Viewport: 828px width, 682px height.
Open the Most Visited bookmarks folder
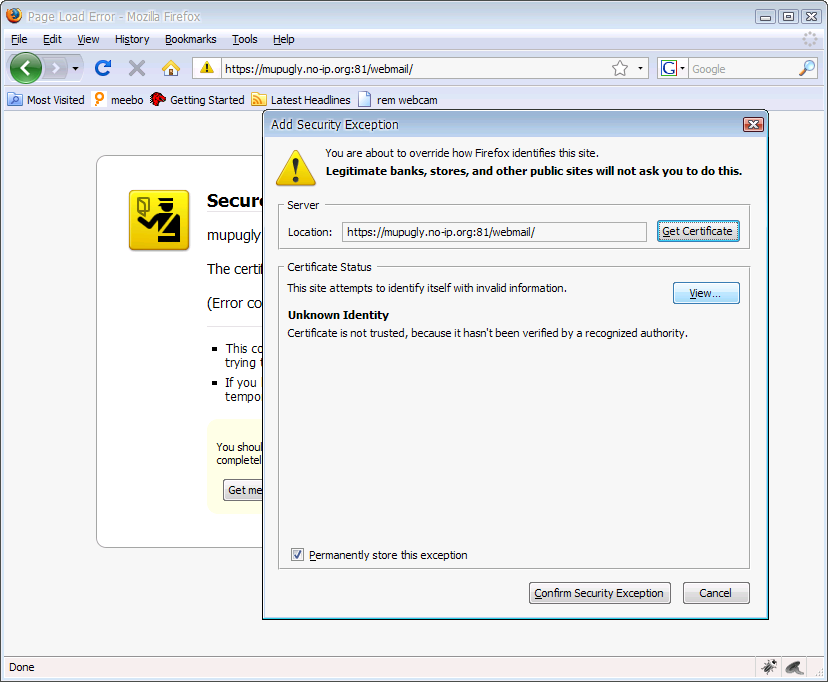(x=46, y=100)
